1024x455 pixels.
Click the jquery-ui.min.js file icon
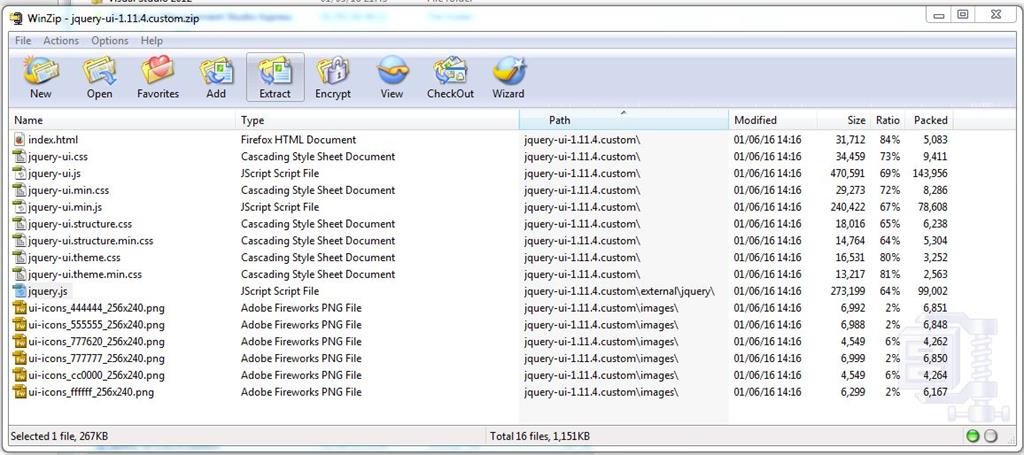pyautogui.click(x=19, y=207)
